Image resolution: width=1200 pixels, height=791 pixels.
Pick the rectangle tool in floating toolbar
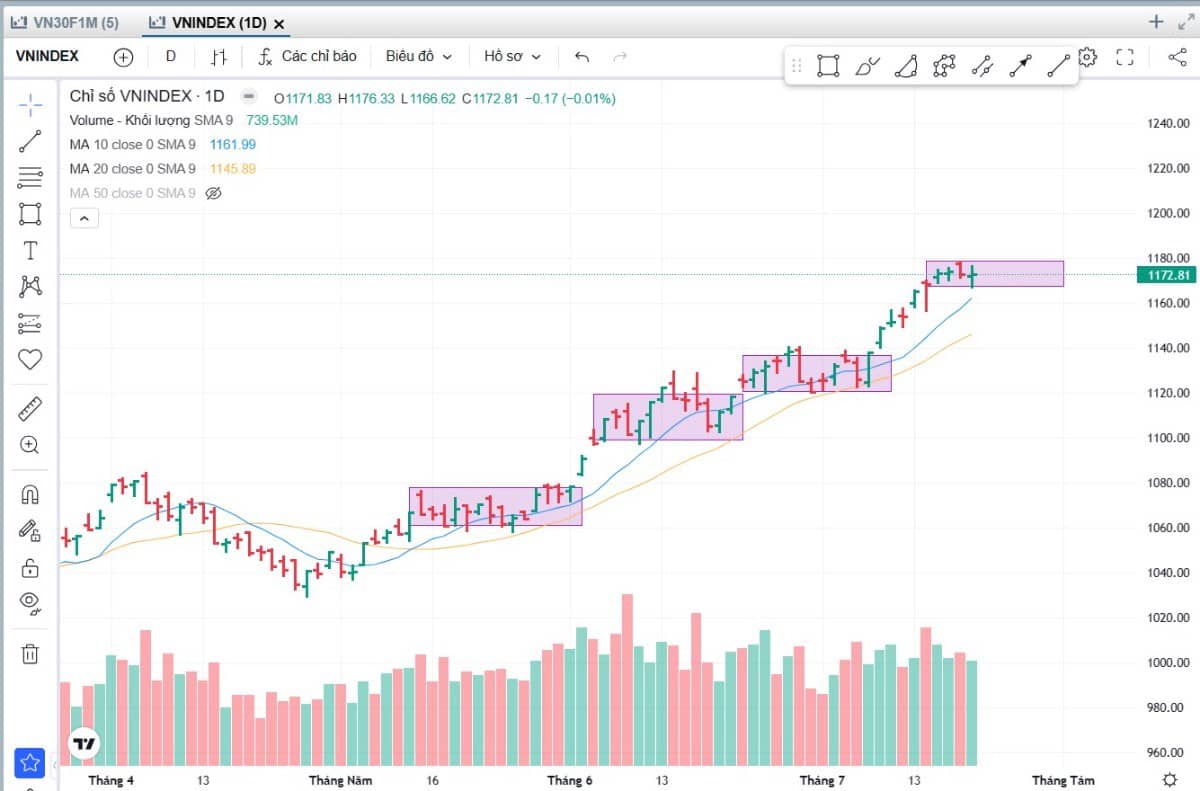(x=828, y=67)
